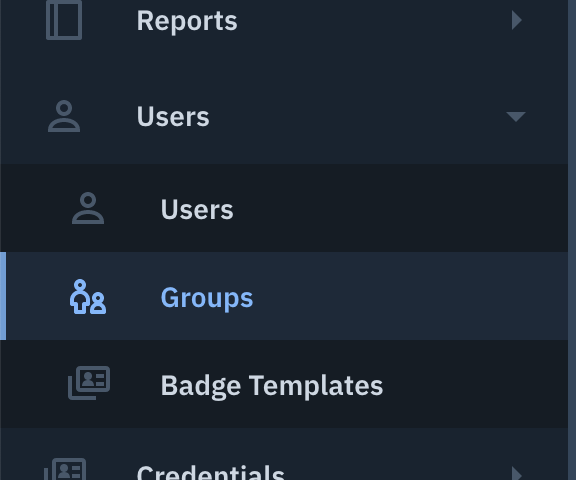Image resolution: width=576 pixels, height=480 pixels.
Task: Click the person icon beside the Users parent section
Action: [x=64, y=116]
